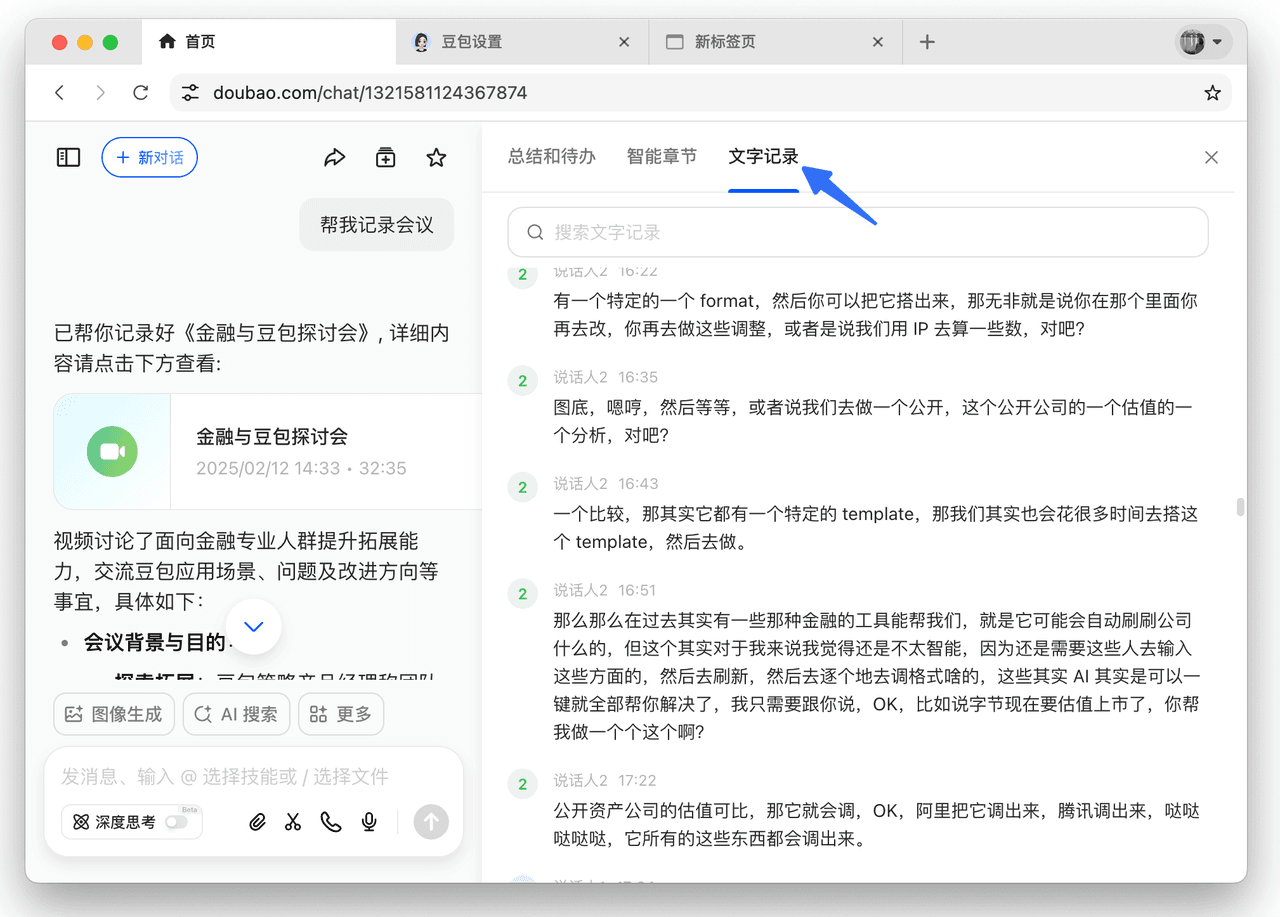
Task: Toggle the sidebar panel icon
Action: 68,157
